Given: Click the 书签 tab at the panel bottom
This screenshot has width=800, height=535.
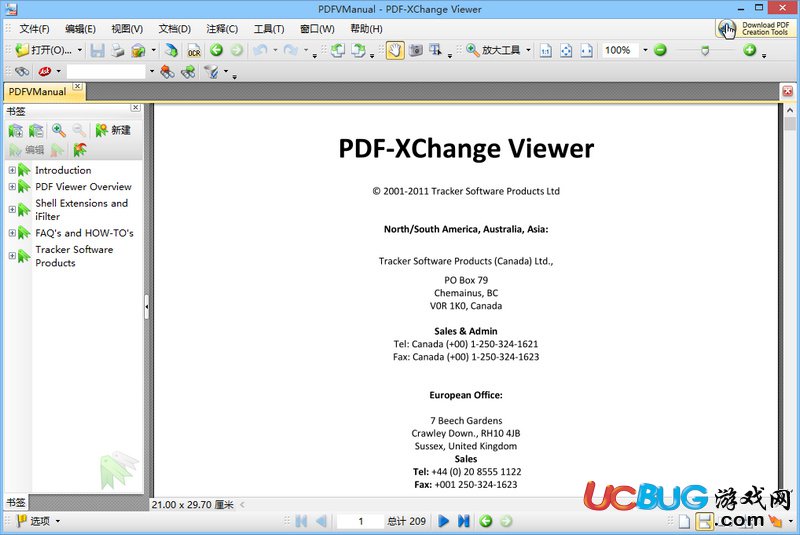Looking at the screenshot, I should pos(16,502).
